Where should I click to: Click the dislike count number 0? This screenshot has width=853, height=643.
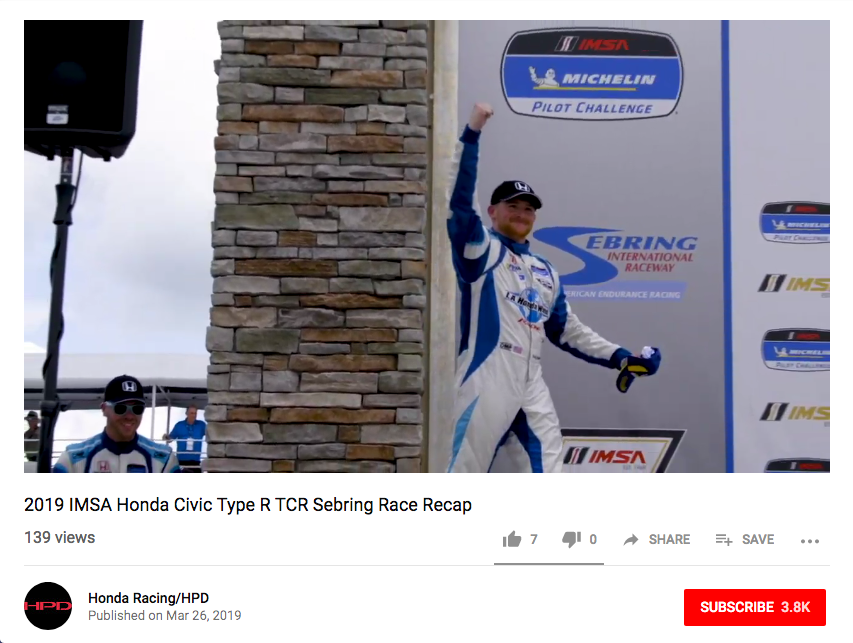pyautogui.click(x=593, y=540)
